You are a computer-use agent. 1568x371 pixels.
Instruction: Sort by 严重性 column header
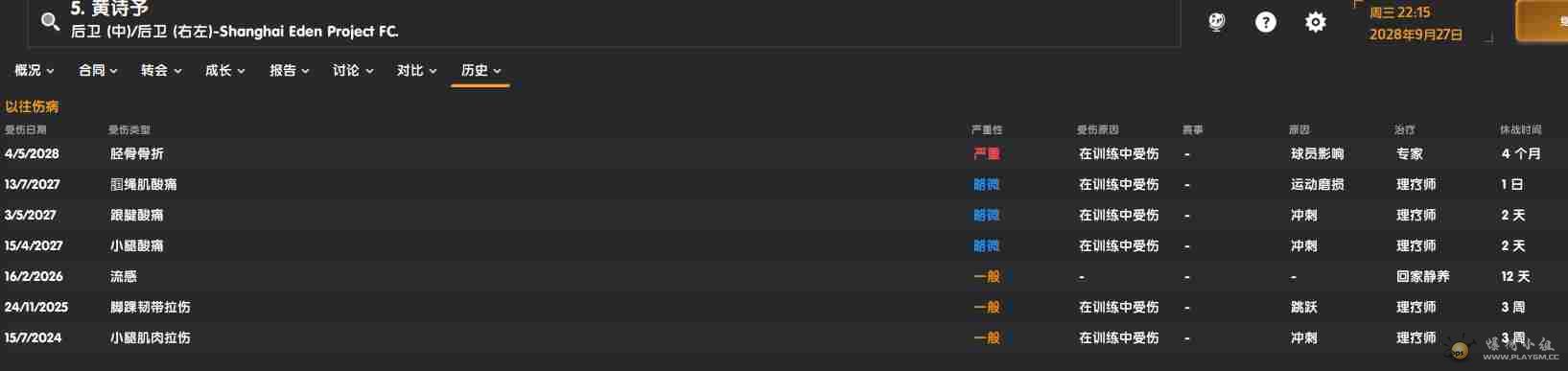(x=987, y=129)
